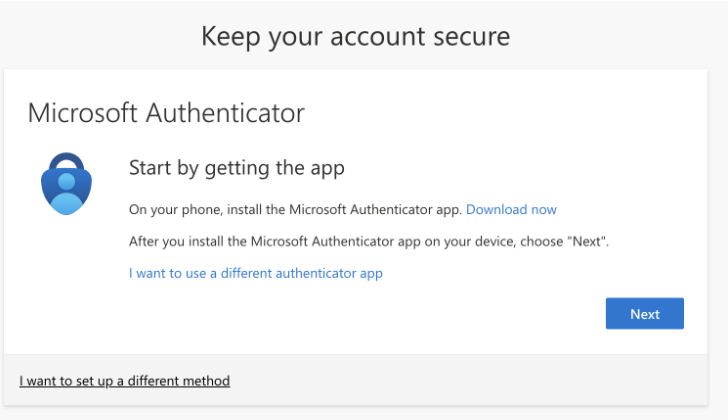
Task: Click the Start by getting the app subheading
Action: [237, 168]
